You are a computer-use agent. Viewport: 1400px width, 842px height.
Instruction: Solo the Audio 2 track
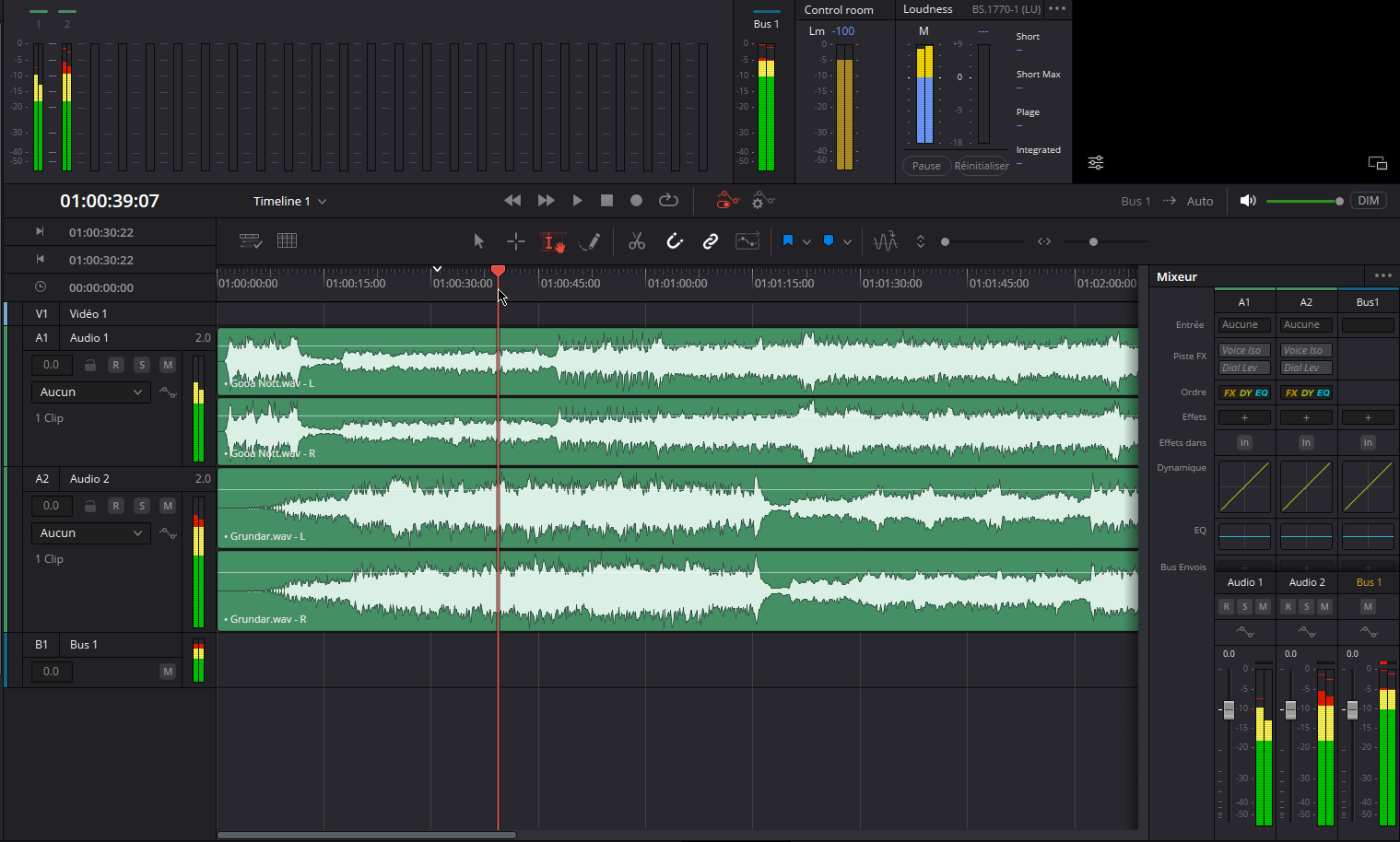point(141,506)
